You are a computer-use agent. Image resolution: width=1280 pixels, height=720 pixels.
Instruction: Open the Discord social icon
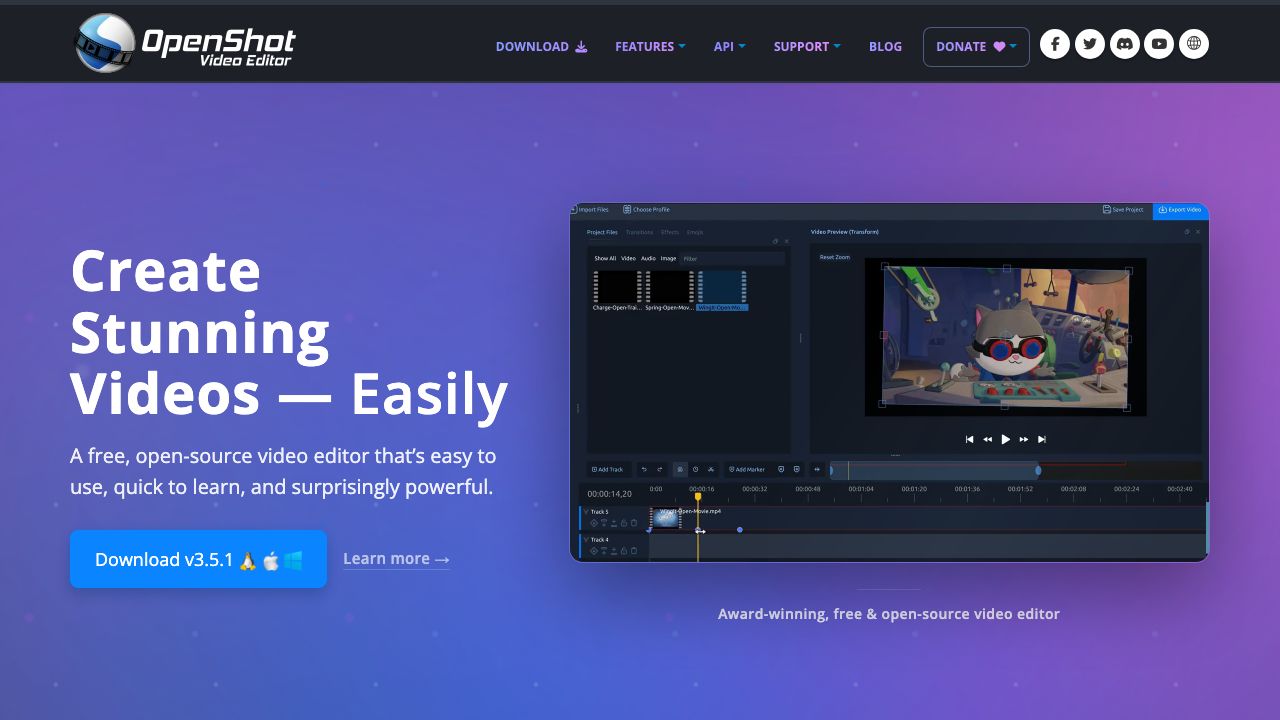1125,44
